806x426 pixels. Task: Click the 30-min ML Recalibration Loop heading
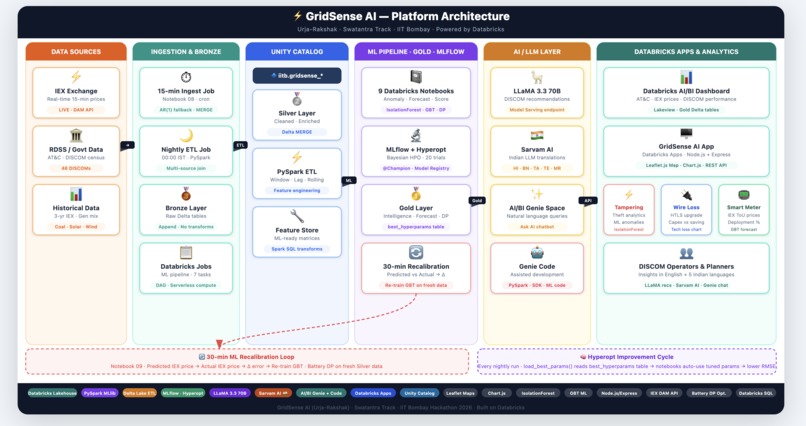247,357
